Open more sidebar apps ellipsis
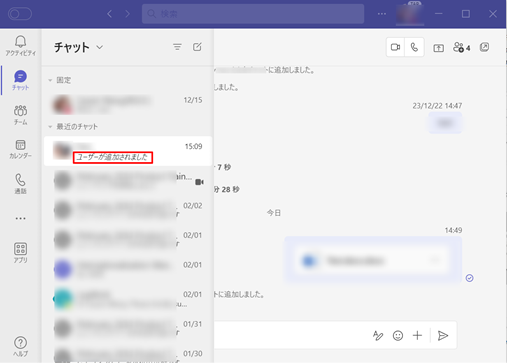The image size is (507, 363). point(20,218)
